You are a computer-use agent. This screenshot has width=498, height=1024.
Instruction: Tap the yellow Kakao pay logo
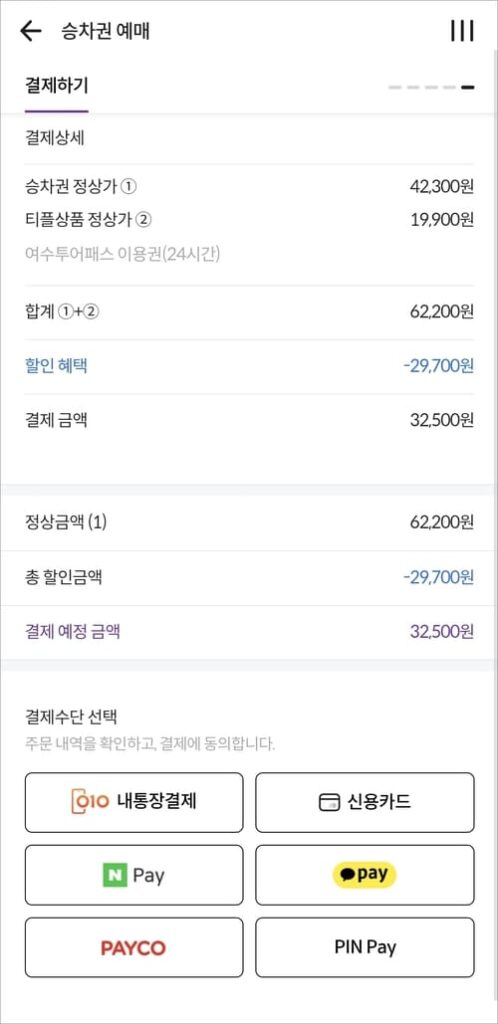coord(364,874)
